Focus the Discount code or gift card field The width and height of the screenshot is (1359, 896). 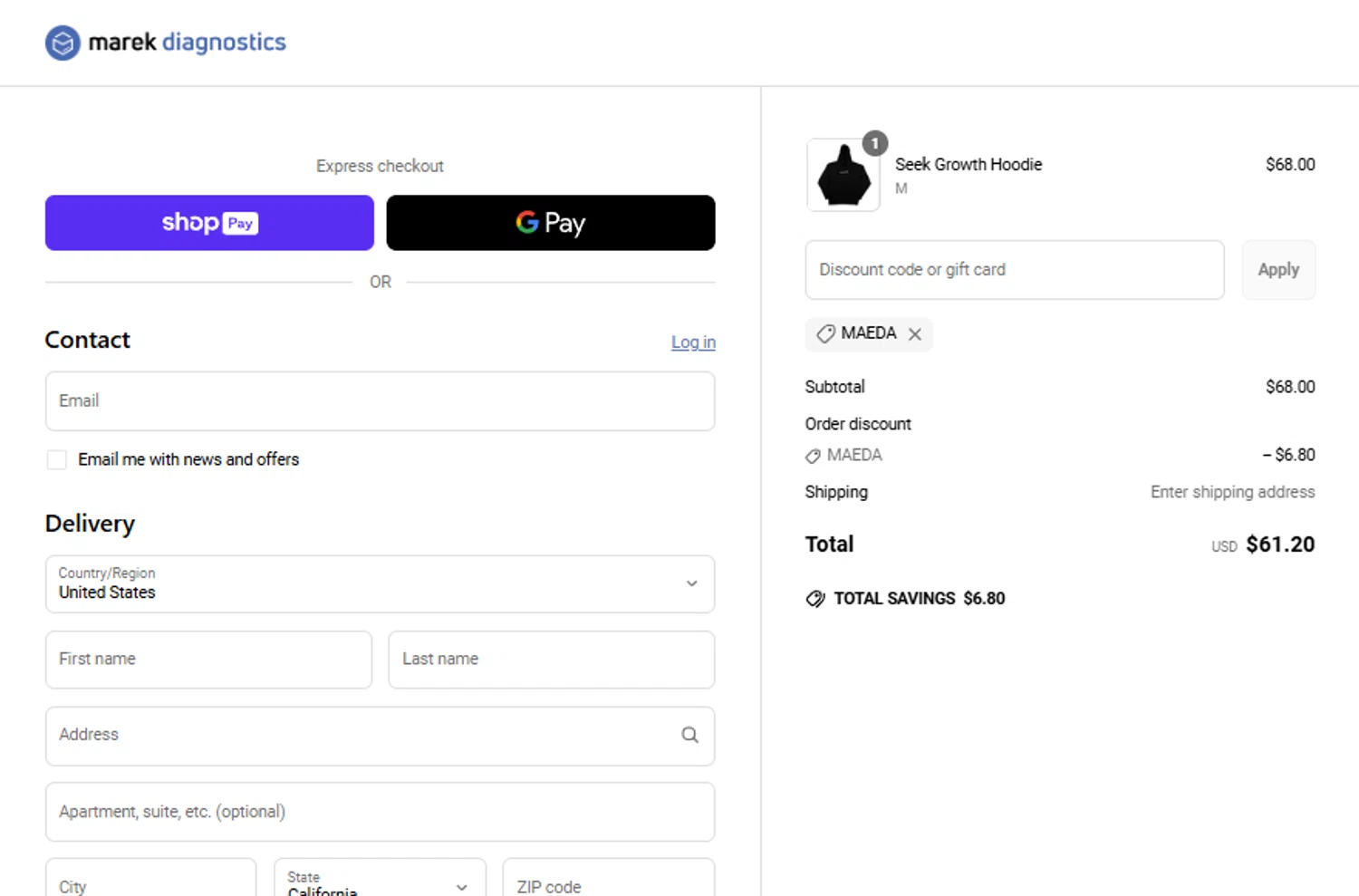pos(1015,270)
